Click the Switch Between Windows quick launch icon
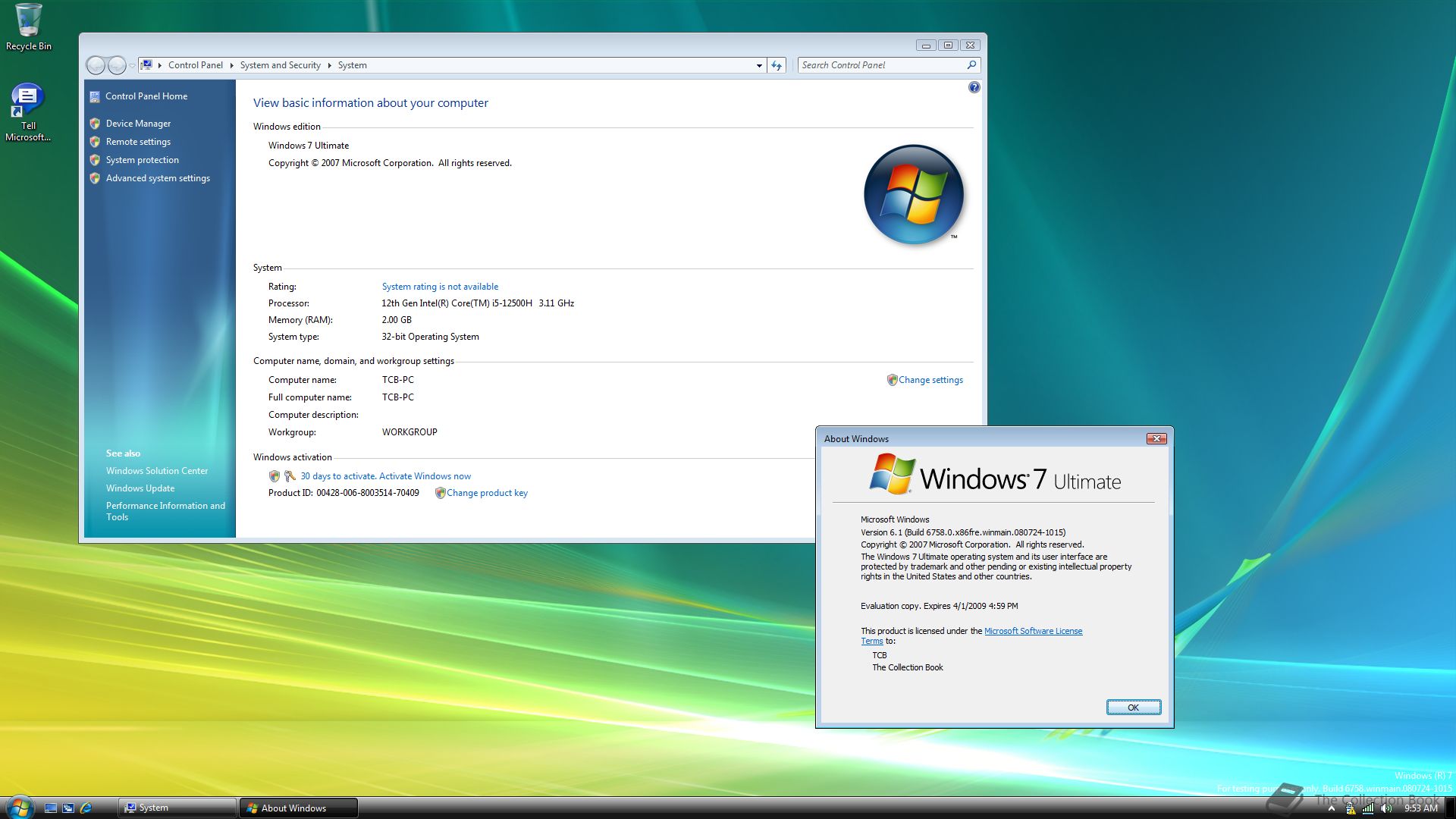 pos(68,808)
